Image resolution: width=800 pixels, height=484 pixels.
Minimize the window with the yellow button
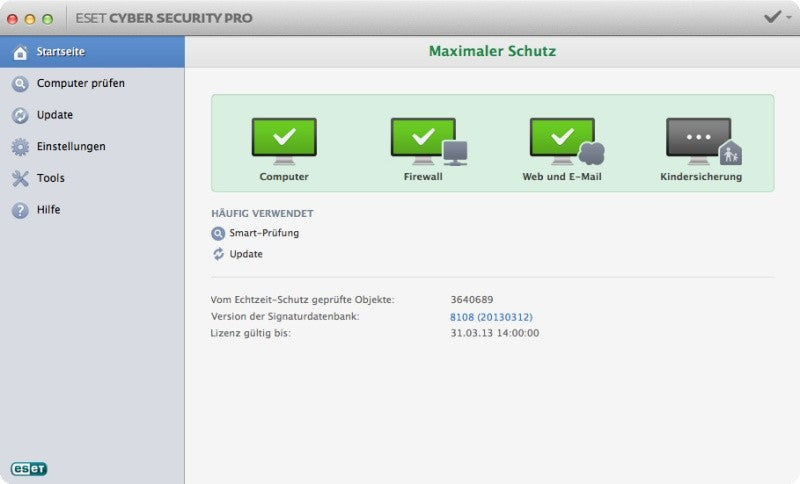click(x=30, y=19)
